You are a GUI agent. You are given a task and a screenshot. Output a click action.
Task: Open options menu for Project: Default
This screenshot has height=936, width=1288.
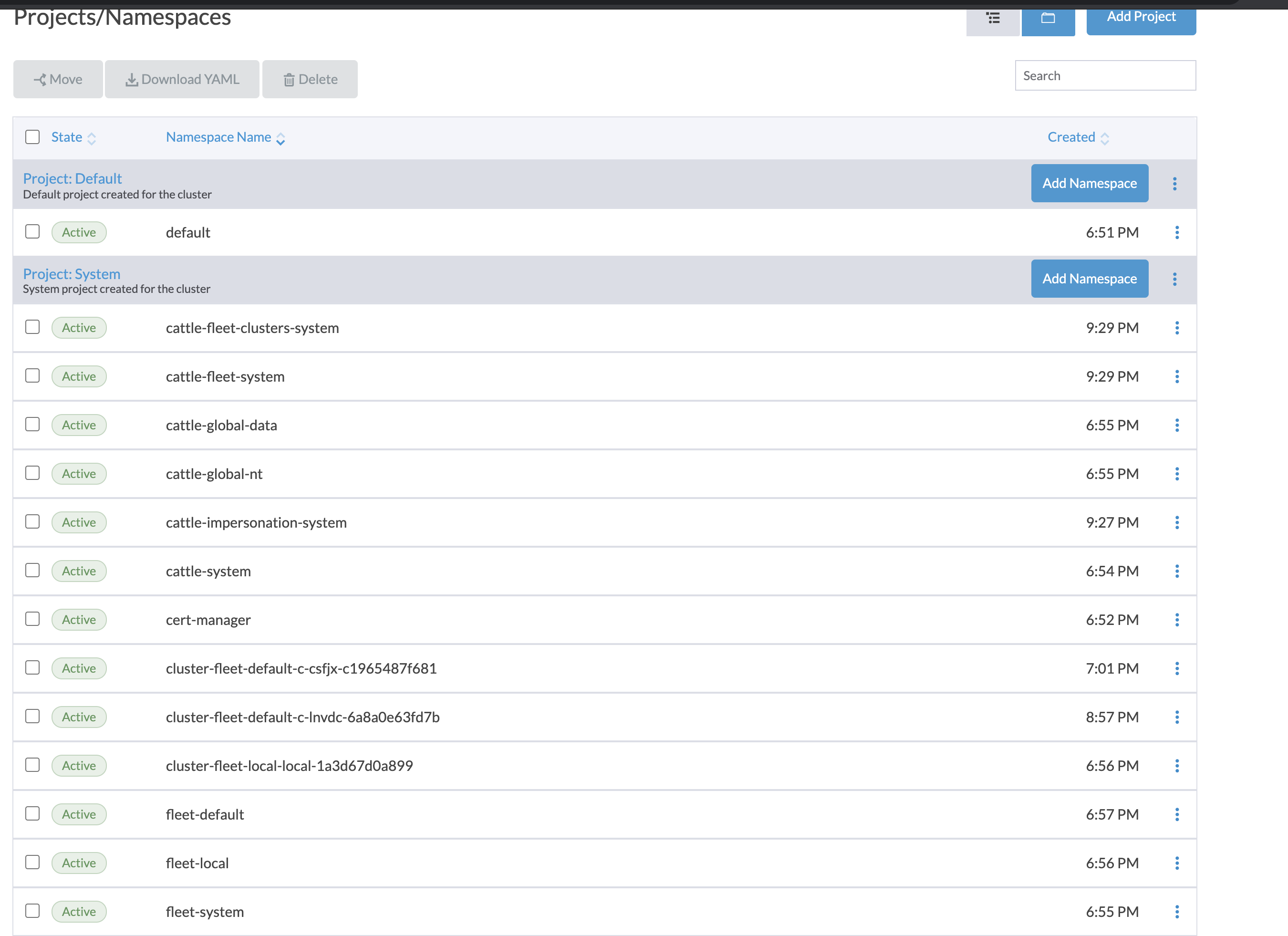[1174, 183]
